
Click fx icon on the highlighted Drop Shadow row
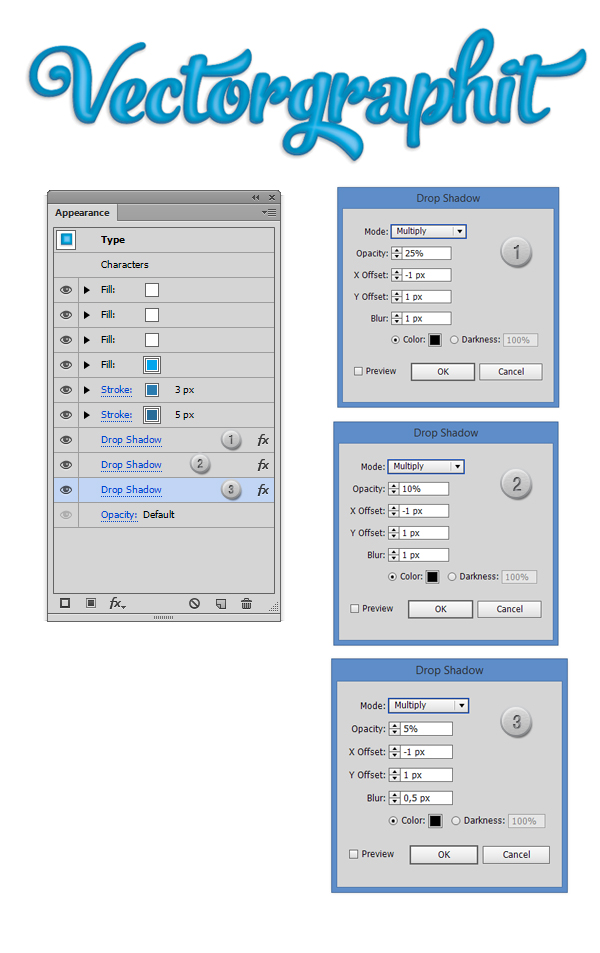tap(263, 490)
